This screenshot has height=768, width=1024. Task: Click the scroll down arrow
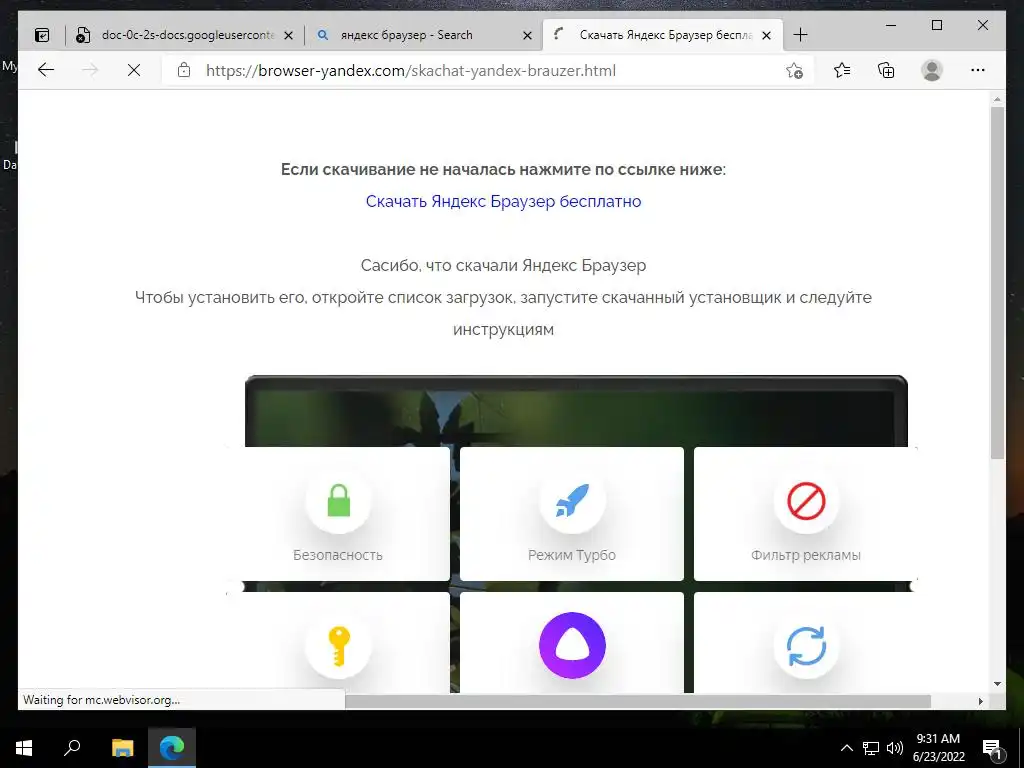pos(997,684)
